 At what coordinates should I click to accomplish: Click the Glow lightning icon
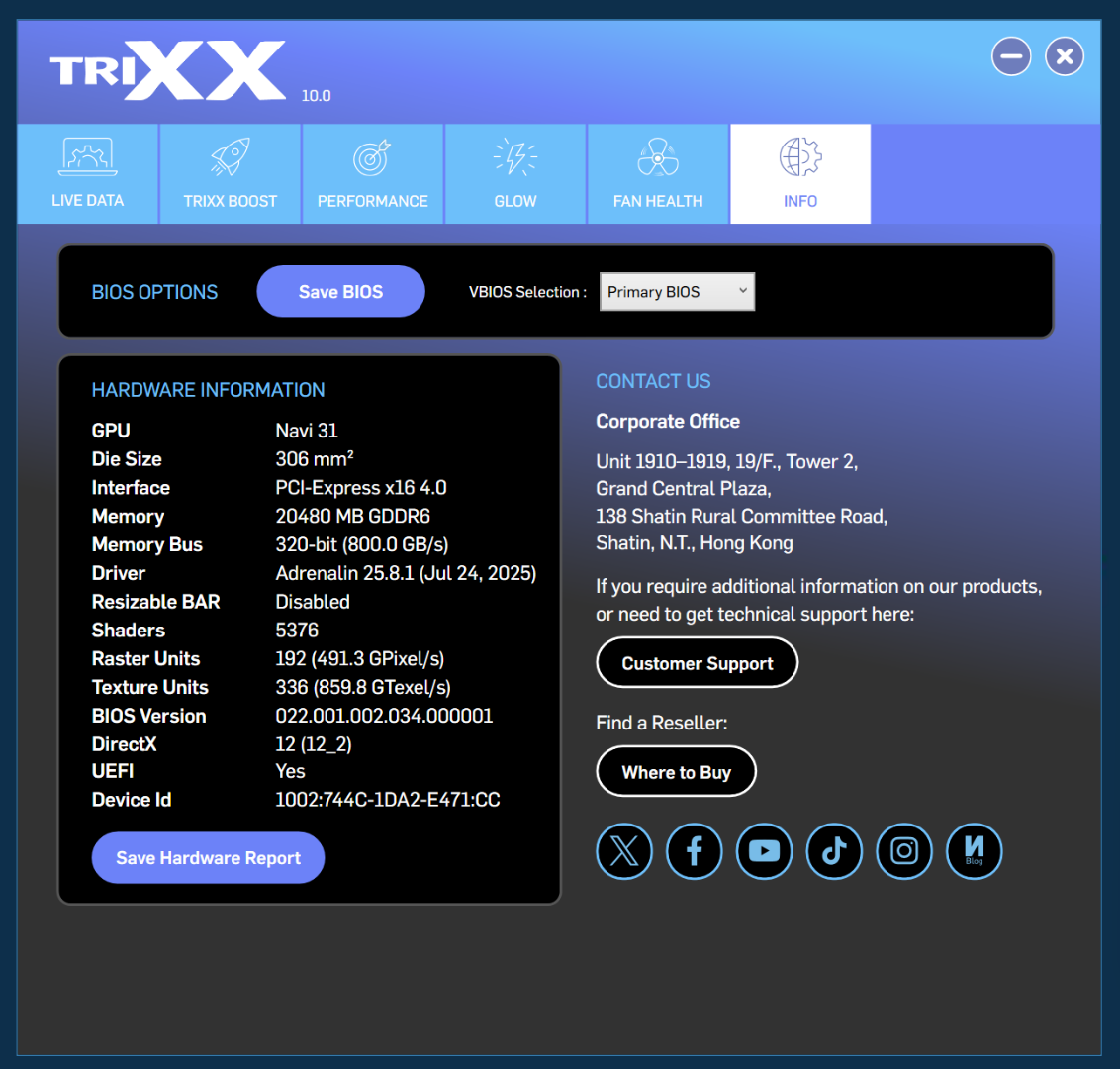515,156
